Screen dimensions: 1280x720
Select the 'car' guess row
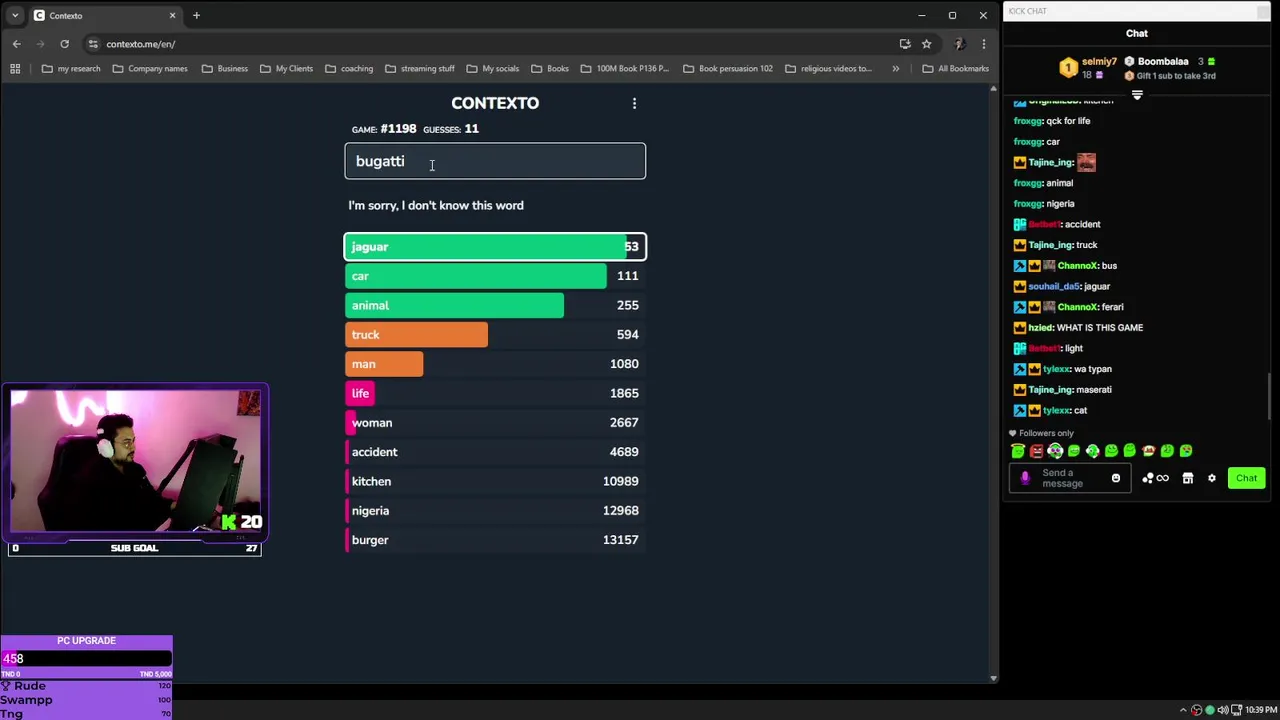495,276
